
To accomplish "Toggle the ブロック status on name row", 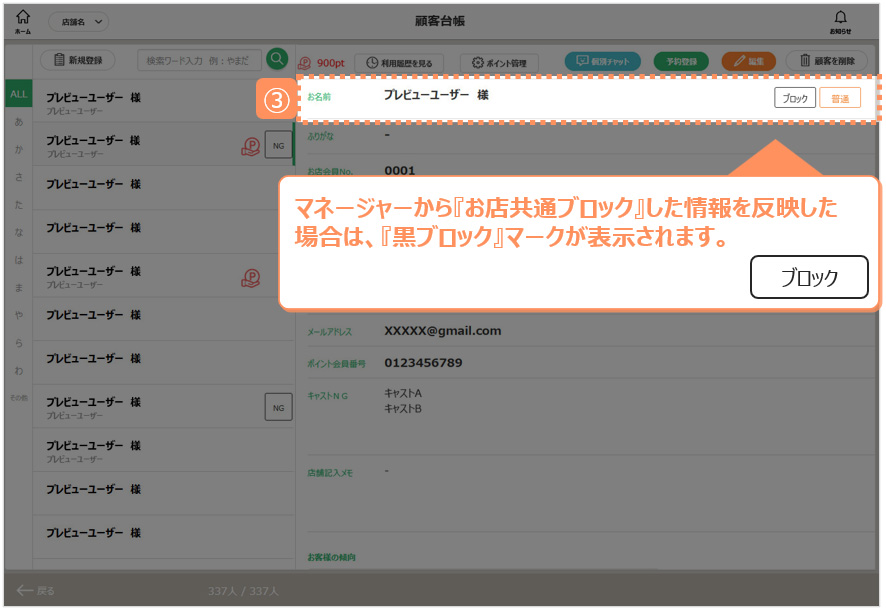I will tap(795, 98).
